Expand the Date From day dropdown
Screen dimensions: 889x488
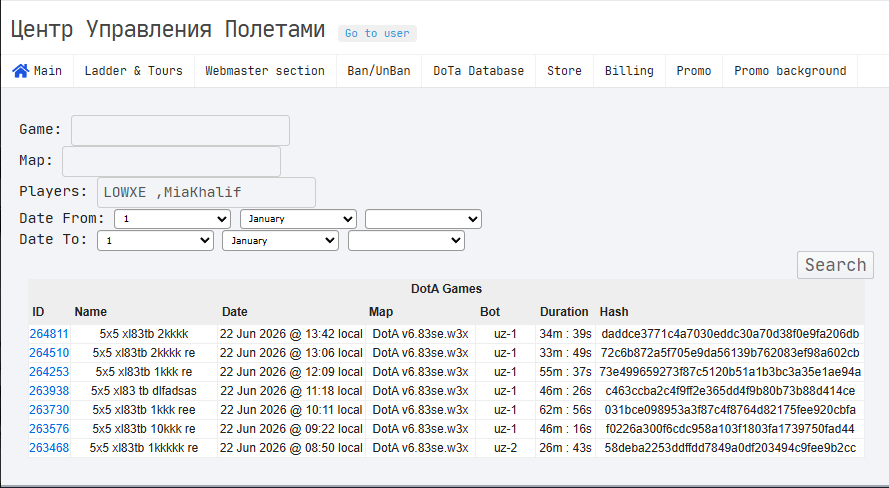click(x=172, y=219)
